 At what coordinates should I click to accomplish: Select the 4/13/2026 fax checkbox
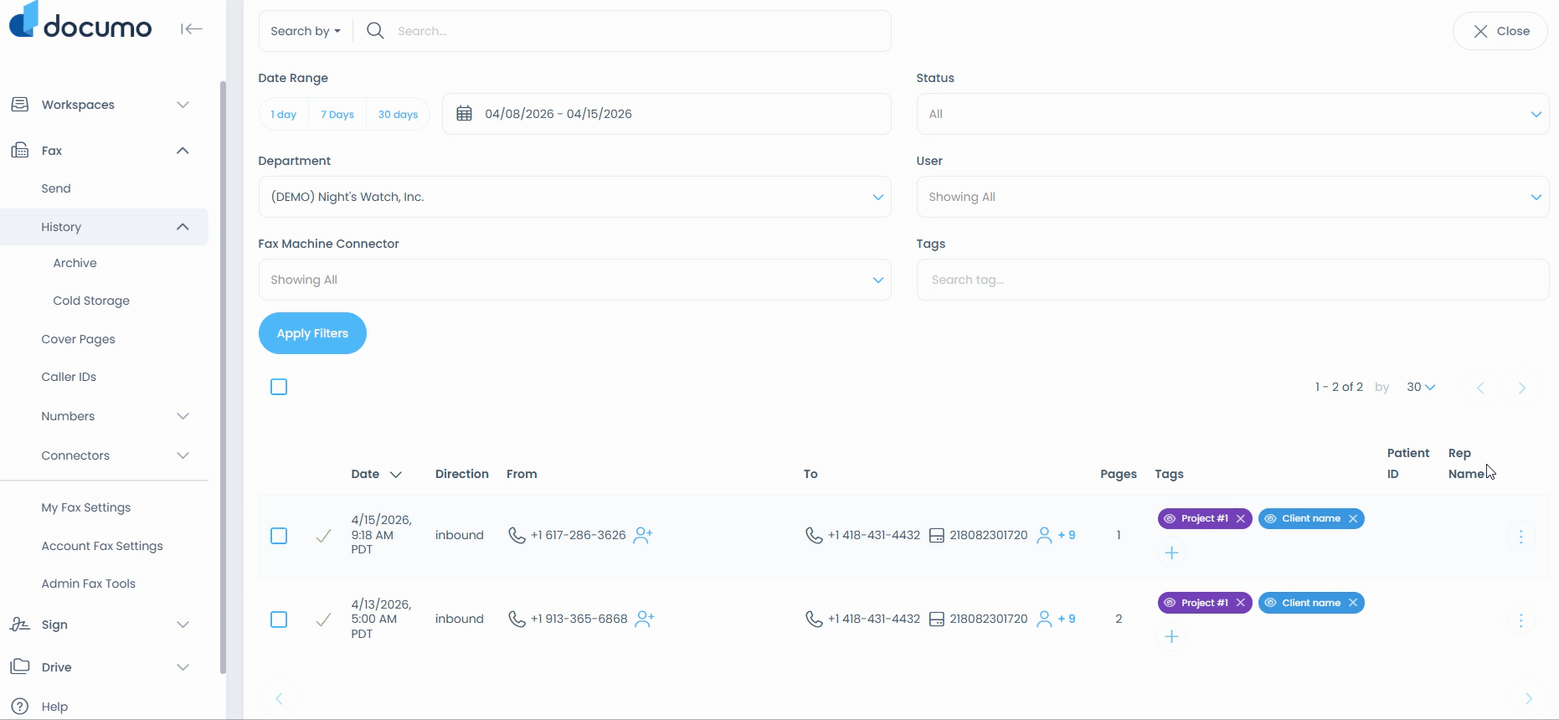279,620
